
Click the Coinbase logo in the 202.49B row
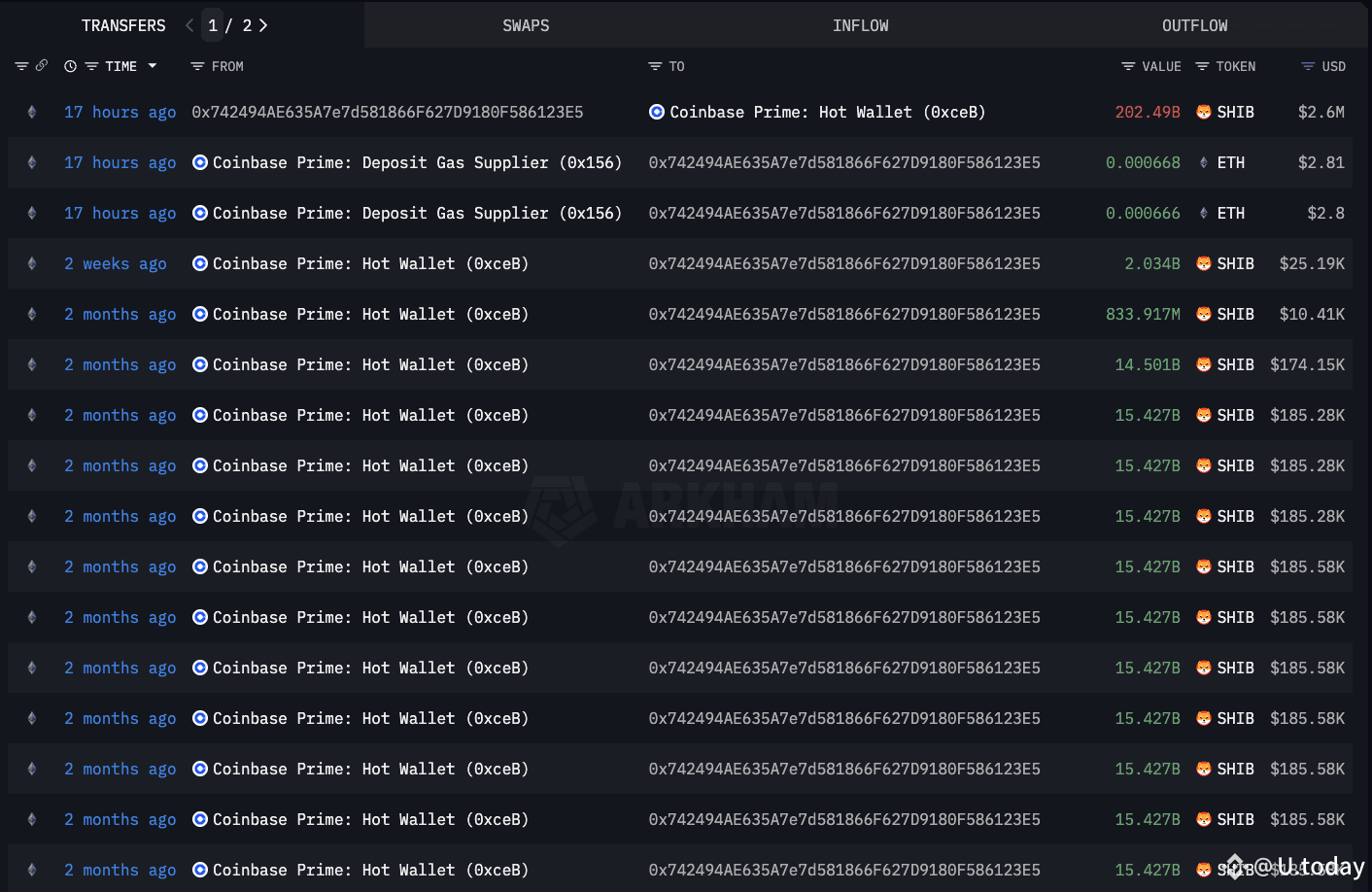coord(657,112)
